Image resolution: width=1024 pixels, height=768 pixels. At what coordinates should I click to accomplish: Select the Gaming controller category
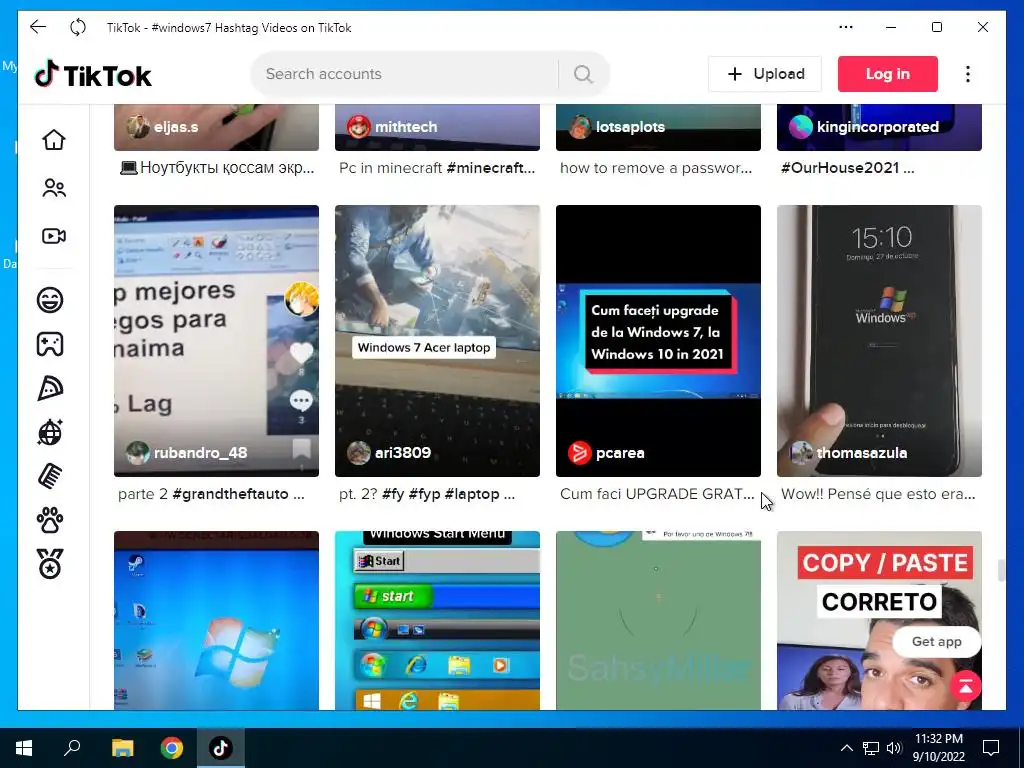coord(50,344)
